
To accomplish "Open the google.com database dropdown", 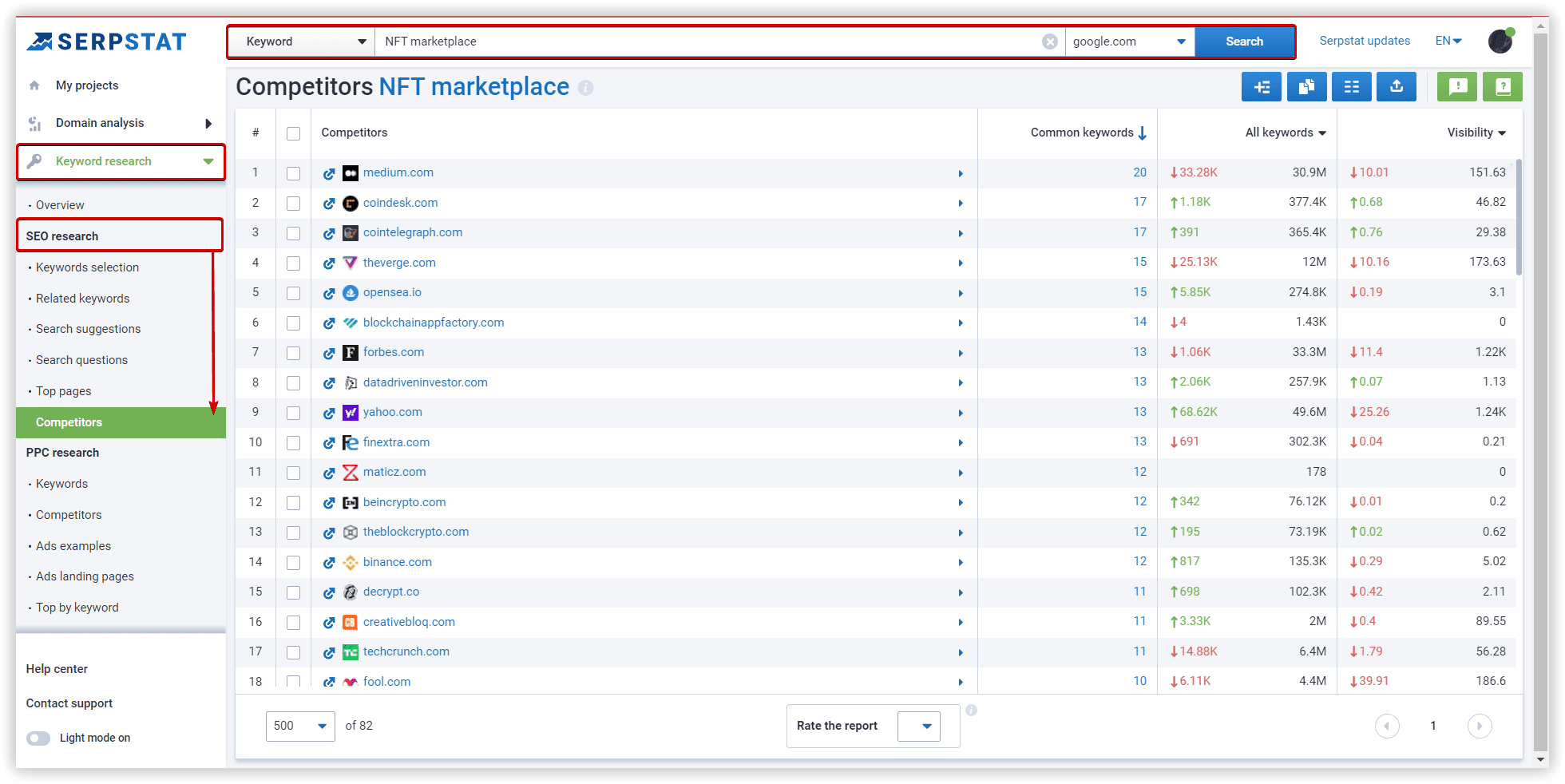I will (x=1129, y=42).
